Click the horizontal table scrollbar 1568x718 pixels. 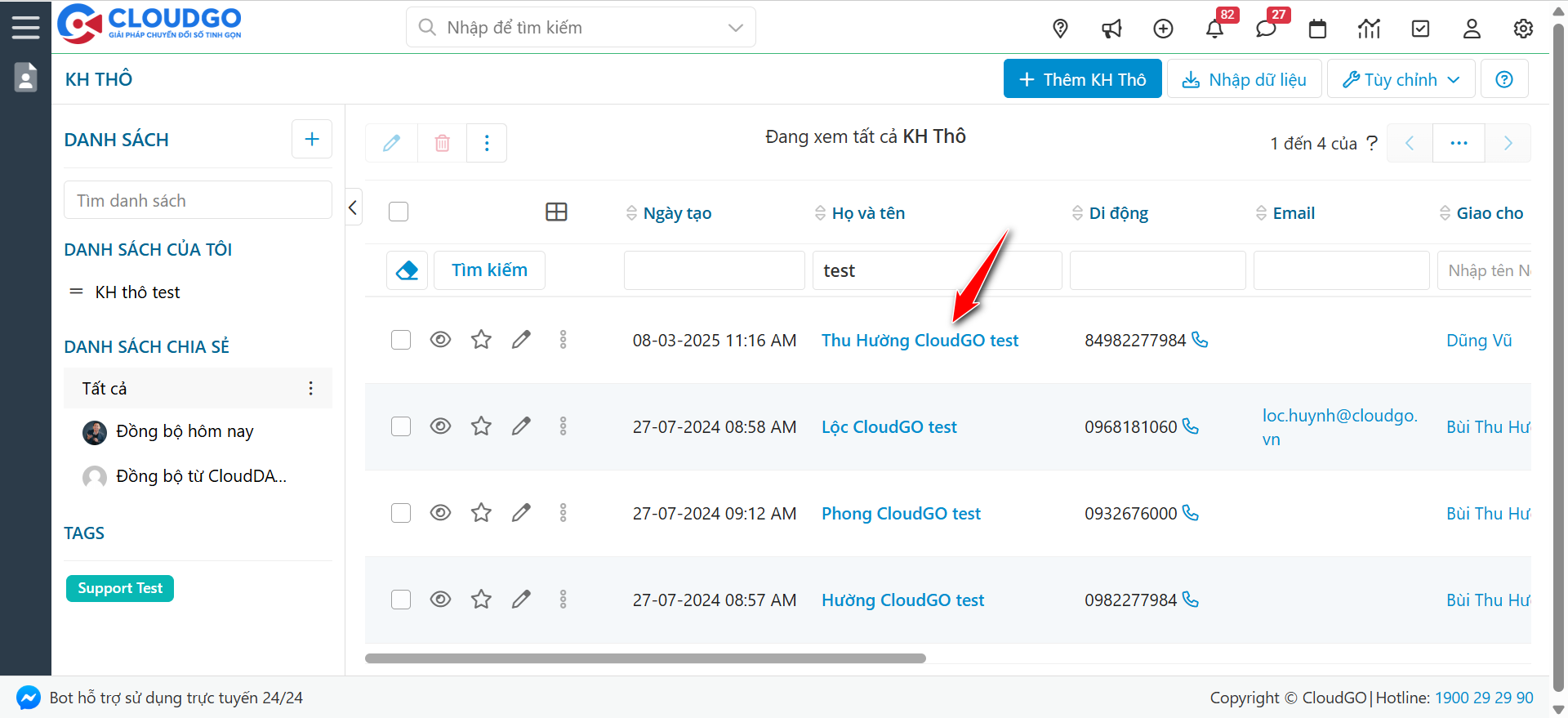[645, 658]
